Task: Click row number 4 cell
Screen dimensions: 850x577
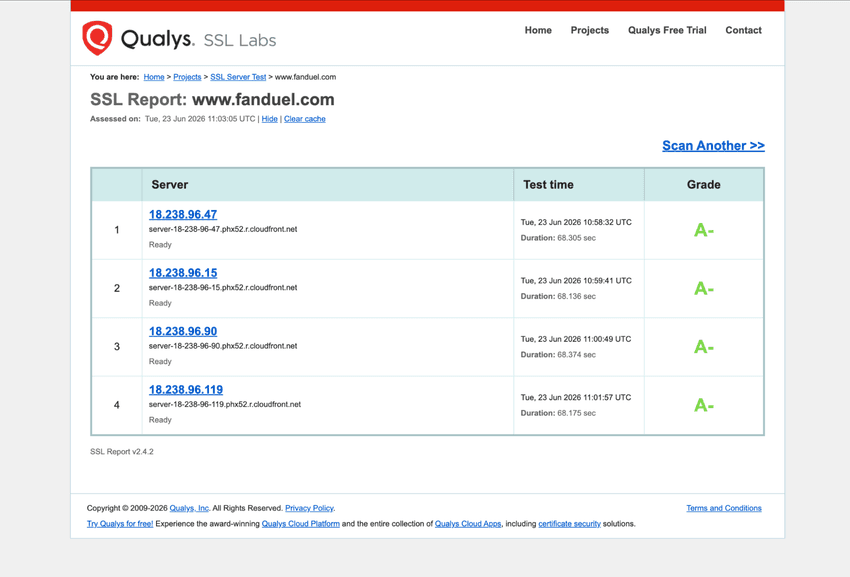Action: point(117,405)
